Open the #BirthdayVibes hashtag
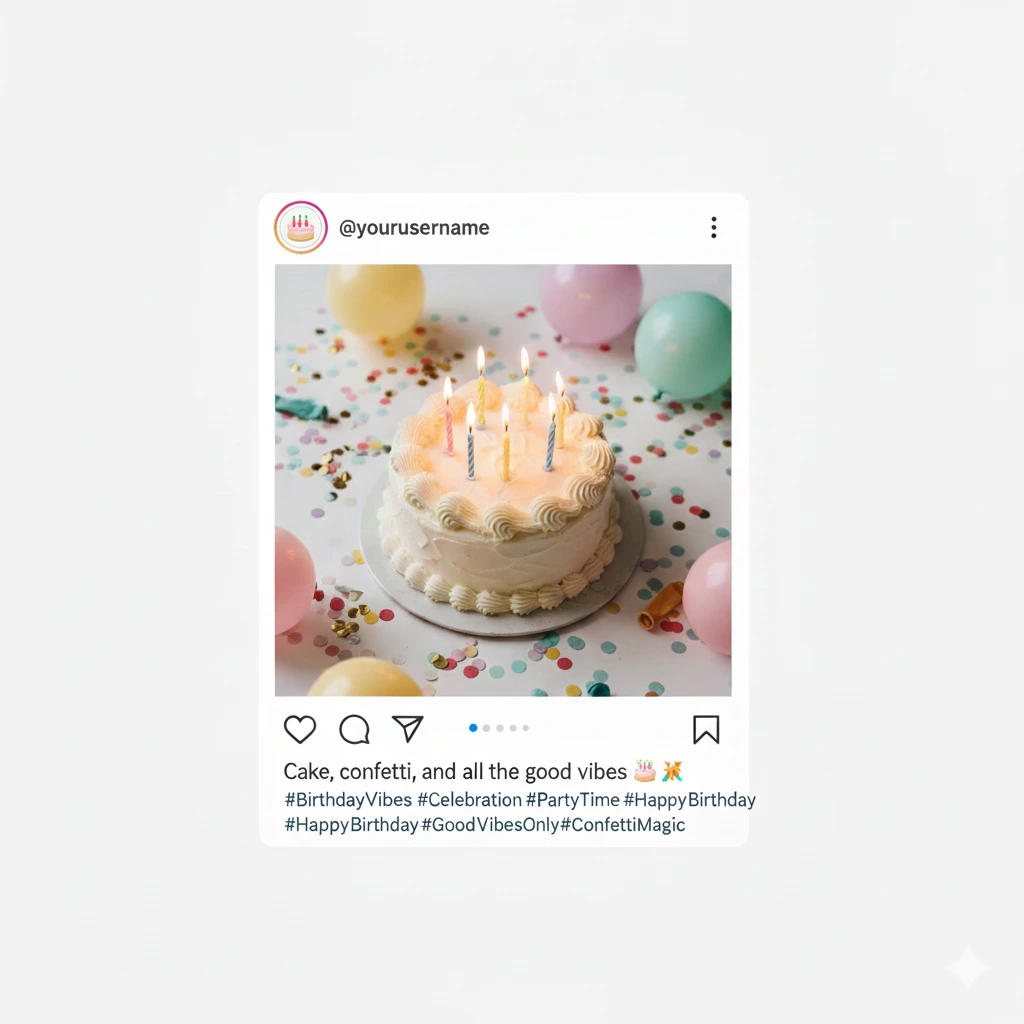 coord(348,800)
